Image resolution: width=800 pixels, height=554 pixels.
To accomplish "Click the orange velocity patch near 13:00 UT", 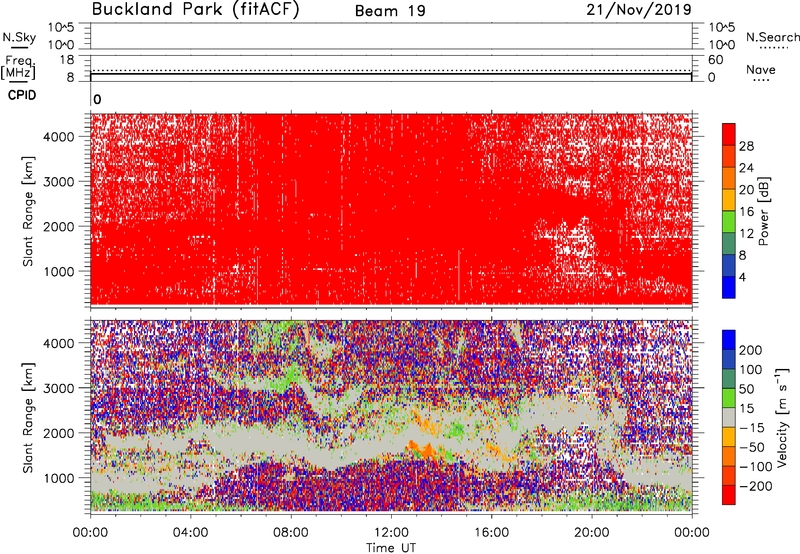I will pyautogui.click(x=421, y=450).
